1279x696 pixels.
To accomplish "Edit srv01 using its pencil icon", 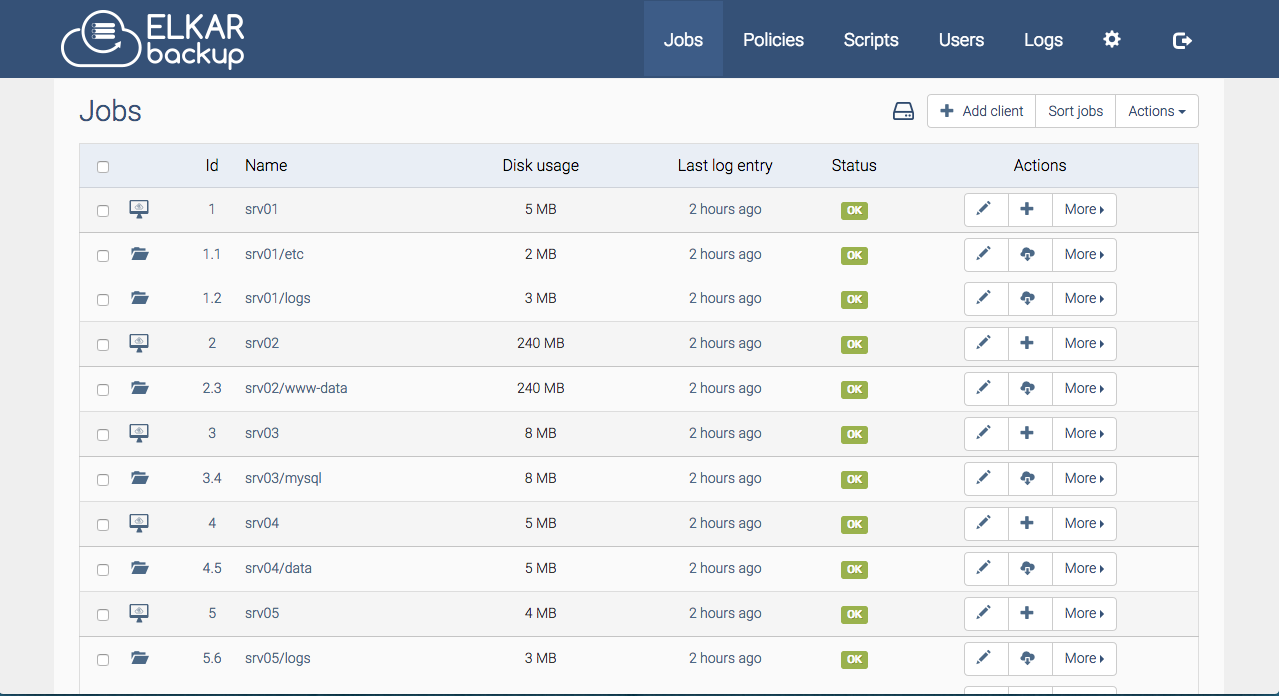I will click(985, 209).
